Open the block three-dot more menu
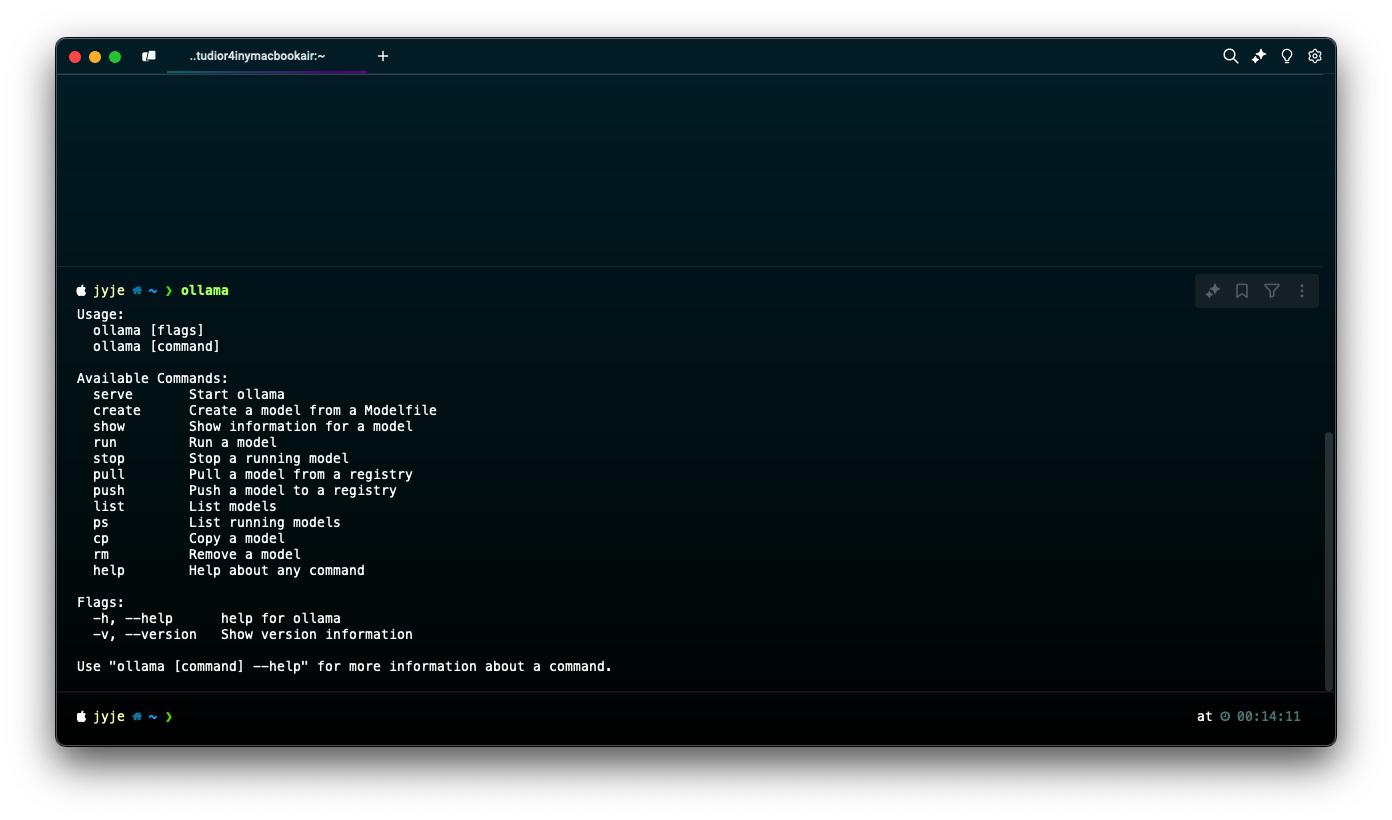The image size is (1392, 820). (x=1302, y=291)
